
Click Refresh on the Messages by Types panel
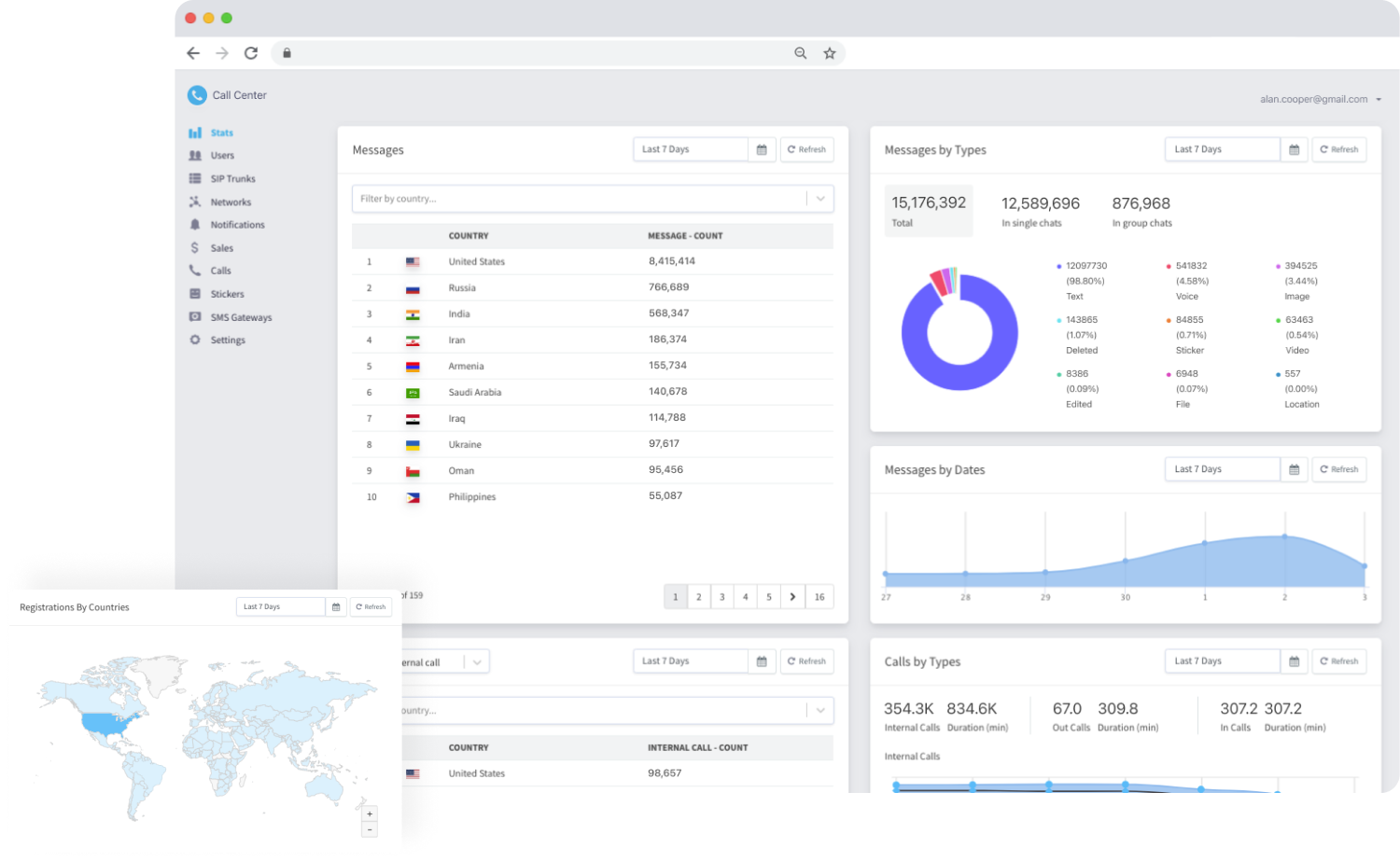1339,149
